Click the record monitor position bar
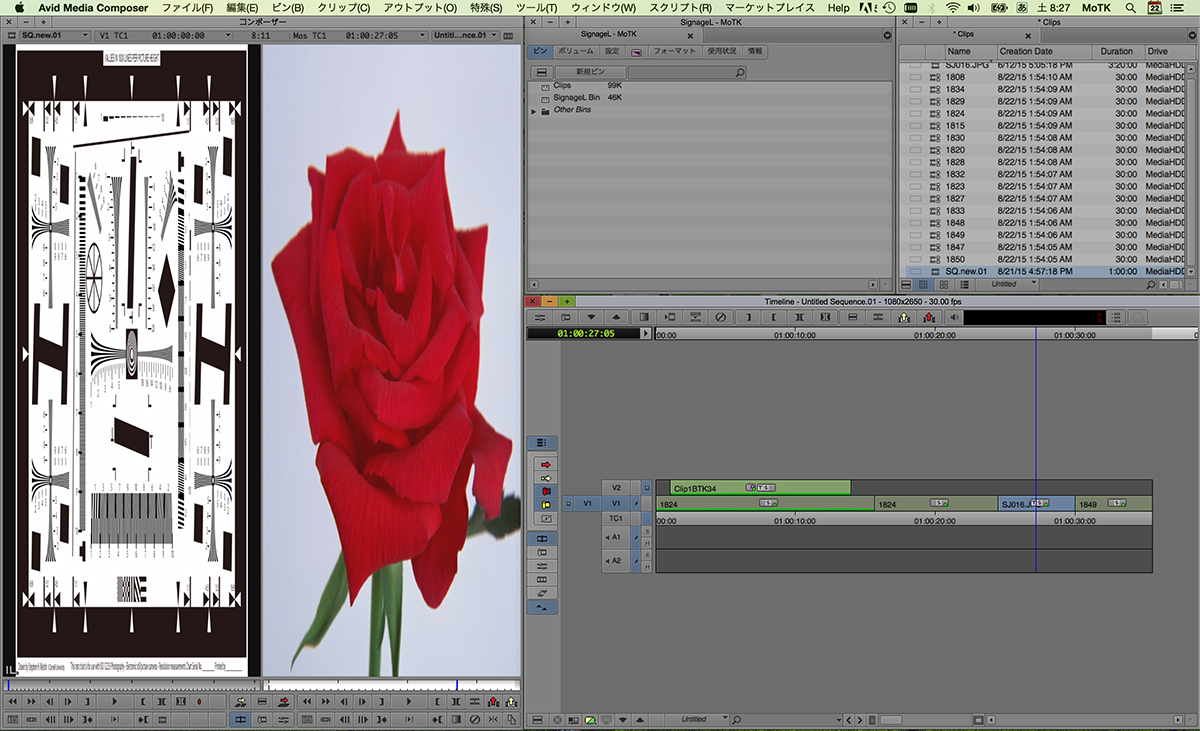The width and height of the screenshot is (1200, 731). click(391, 685)
